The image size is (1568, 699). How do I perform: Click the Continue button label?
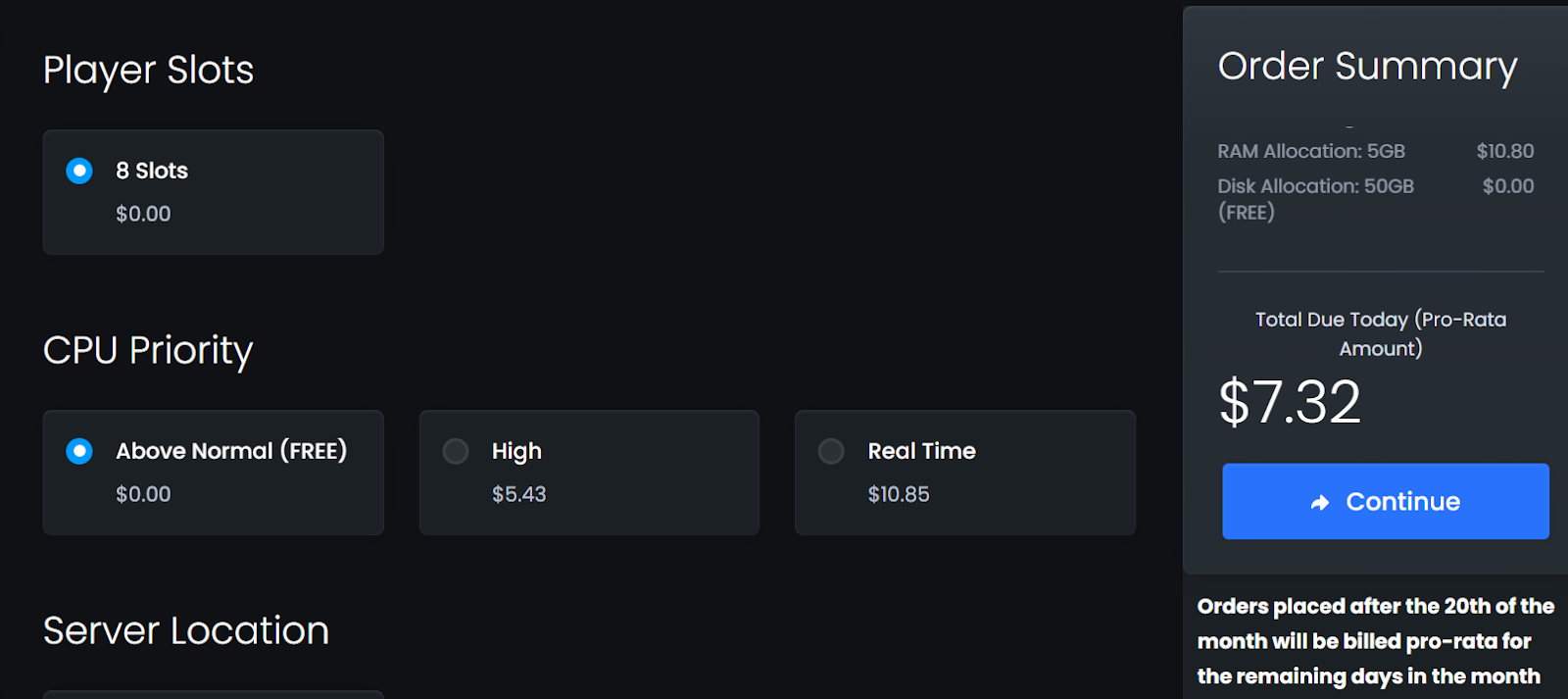pos(1402,502)
